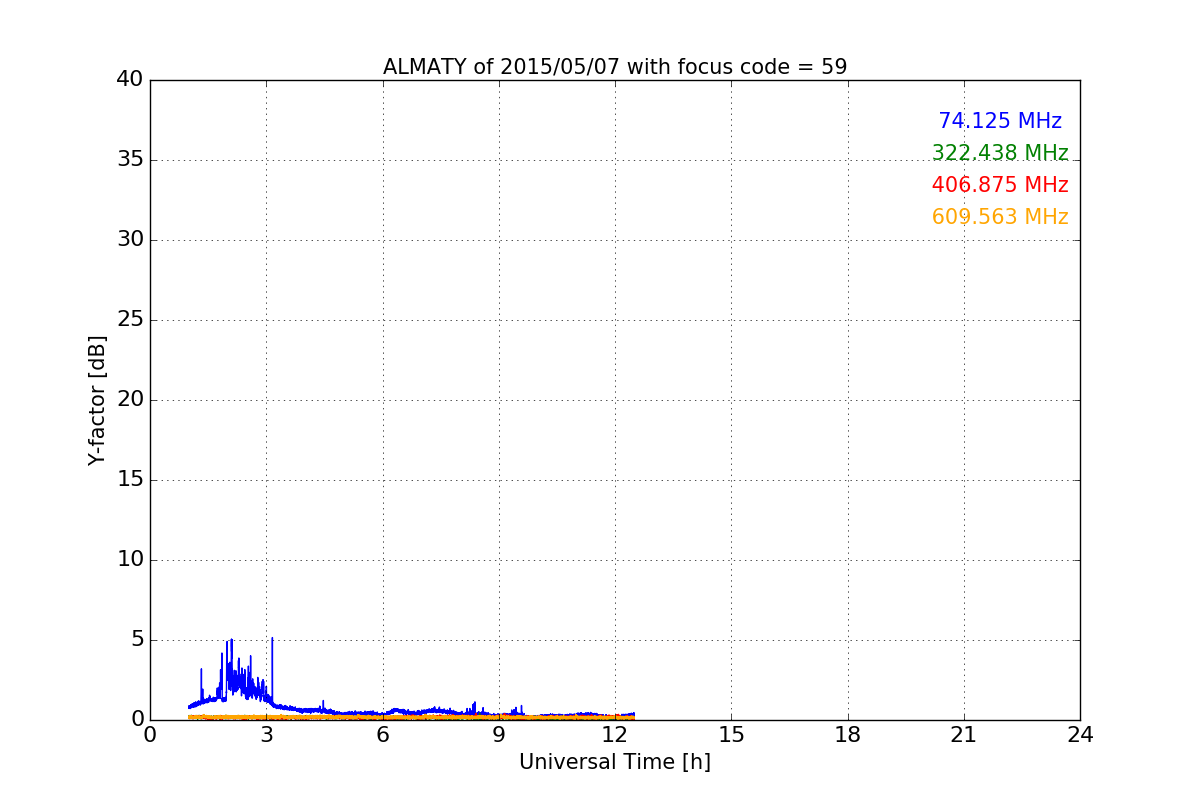Click the x-axis tick label 18
The width and height of the screenshot is (1200, 800).
[848, 735]
